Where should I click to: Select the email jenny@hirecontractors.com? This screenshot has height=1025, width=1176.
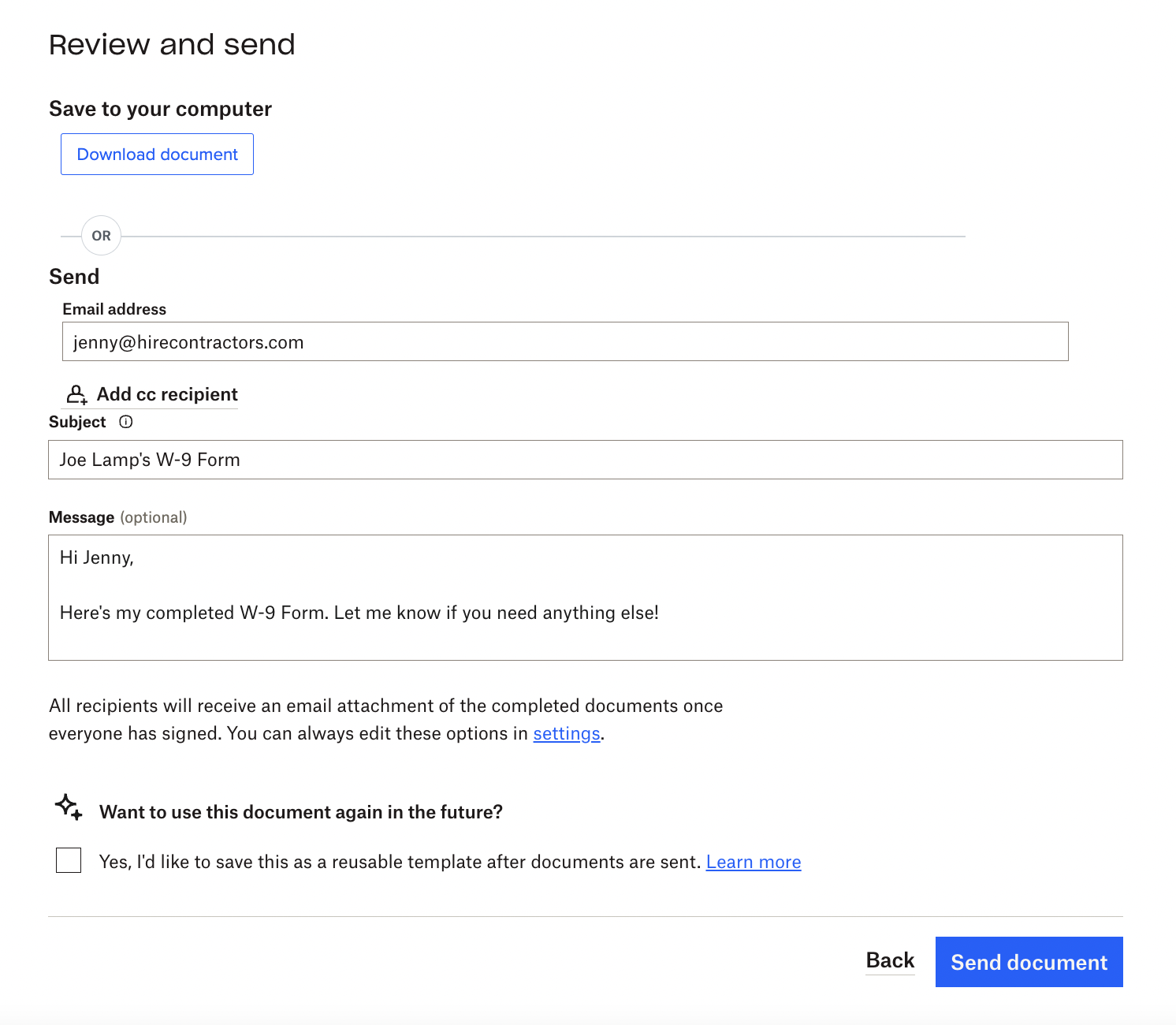click(186, 341)
